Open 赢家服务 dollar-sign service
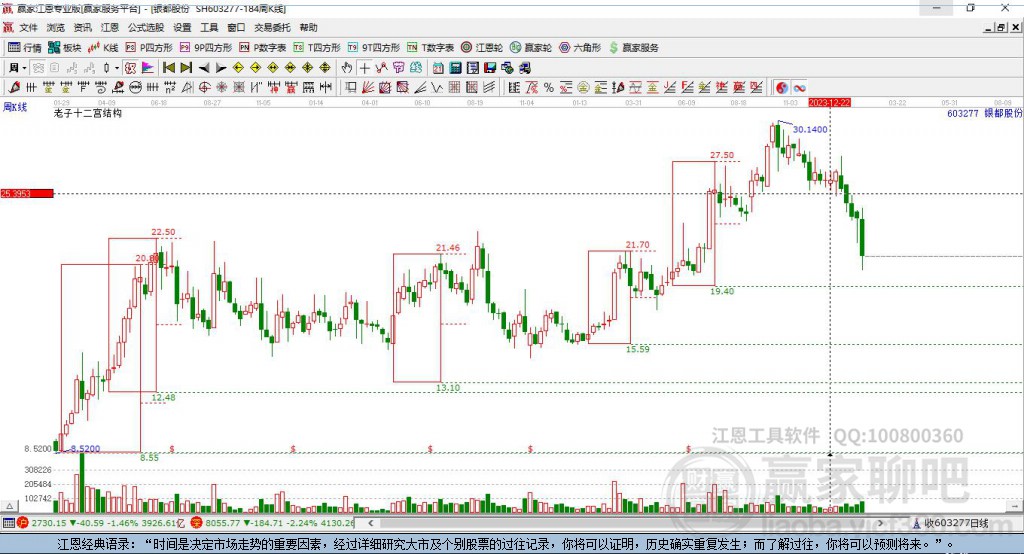The width and height of the screenshot is (1024, 554). 633,48
